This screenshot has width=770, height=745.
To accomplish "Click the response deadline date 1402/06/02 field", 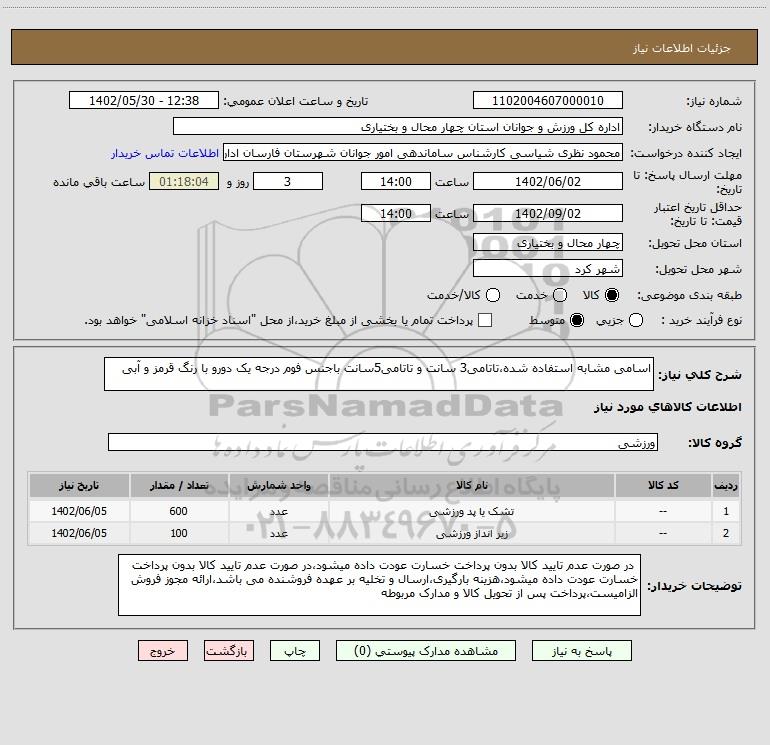I will 548,181.
